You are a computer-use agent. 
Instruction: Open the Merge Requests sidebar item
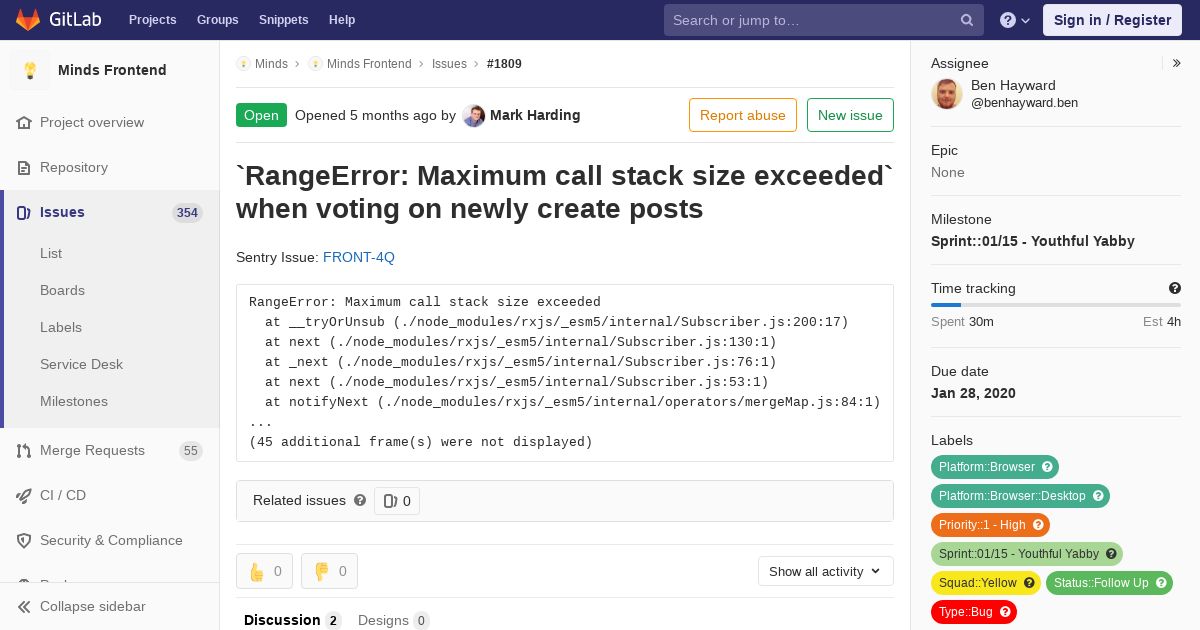[x=92, y=450]
